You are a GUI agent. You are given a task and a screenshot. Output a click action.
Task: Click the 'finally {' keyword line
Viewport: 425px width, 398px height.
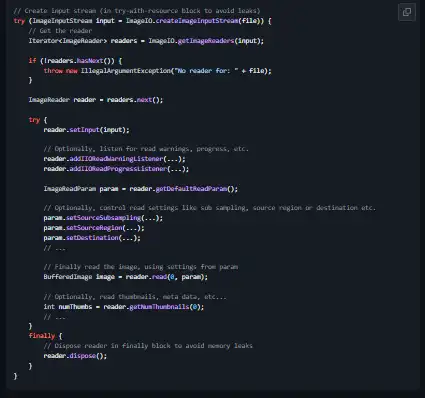coord(45,336)
